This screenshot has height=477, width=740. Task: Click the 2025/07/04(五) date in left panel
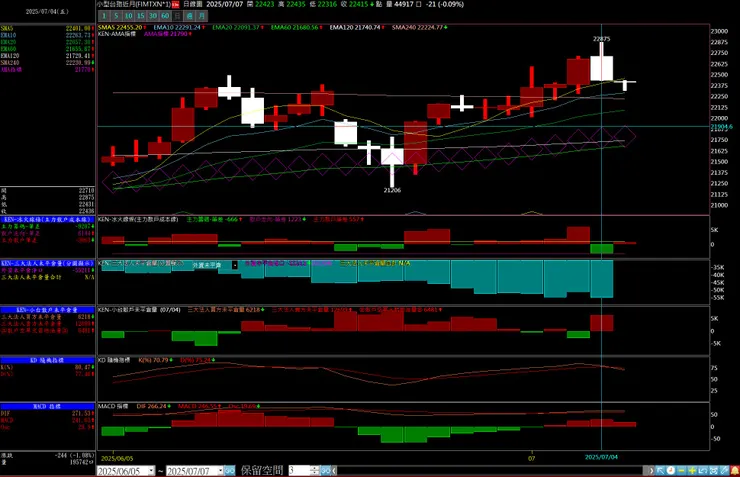coord(47,12)
